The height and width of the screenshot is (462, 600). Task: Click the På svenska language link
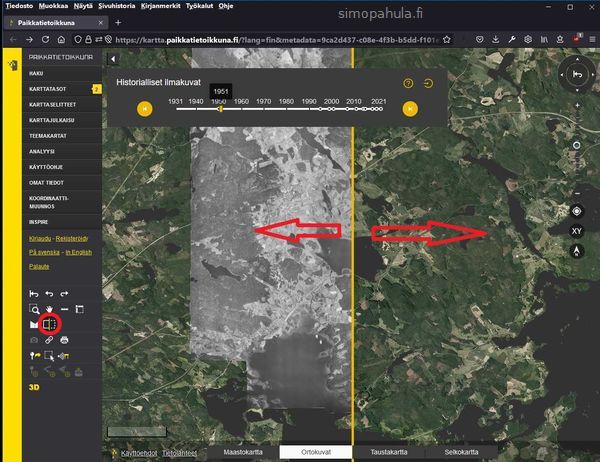pyautogui.click(x=43, y=253)
